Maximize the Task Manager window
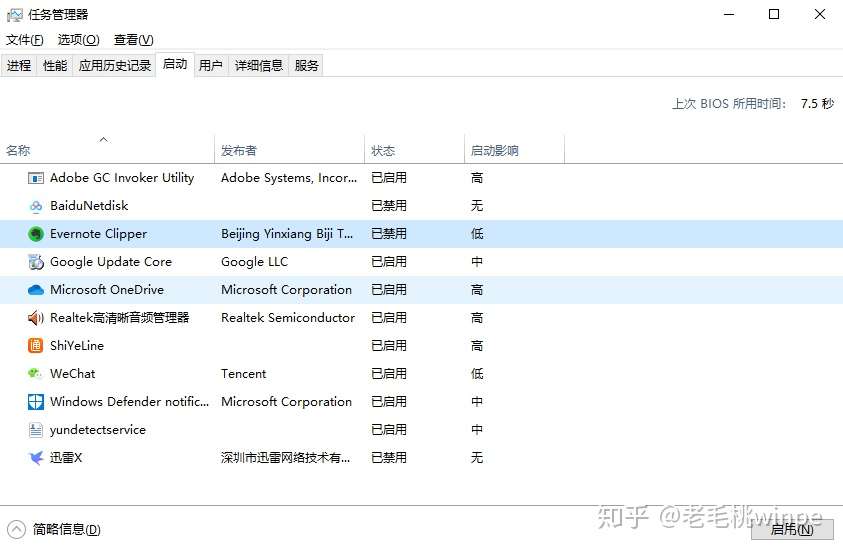The width and height of the screenshot is (843, 554). tap(774, 15)
